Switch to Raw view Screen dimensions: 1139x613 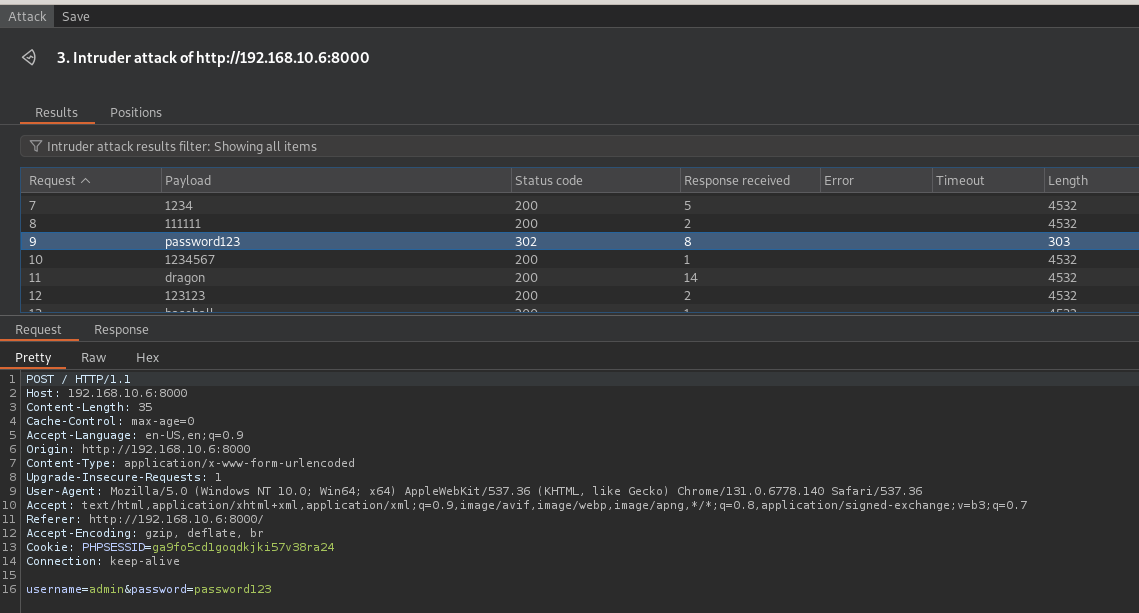tap(94, 357)
